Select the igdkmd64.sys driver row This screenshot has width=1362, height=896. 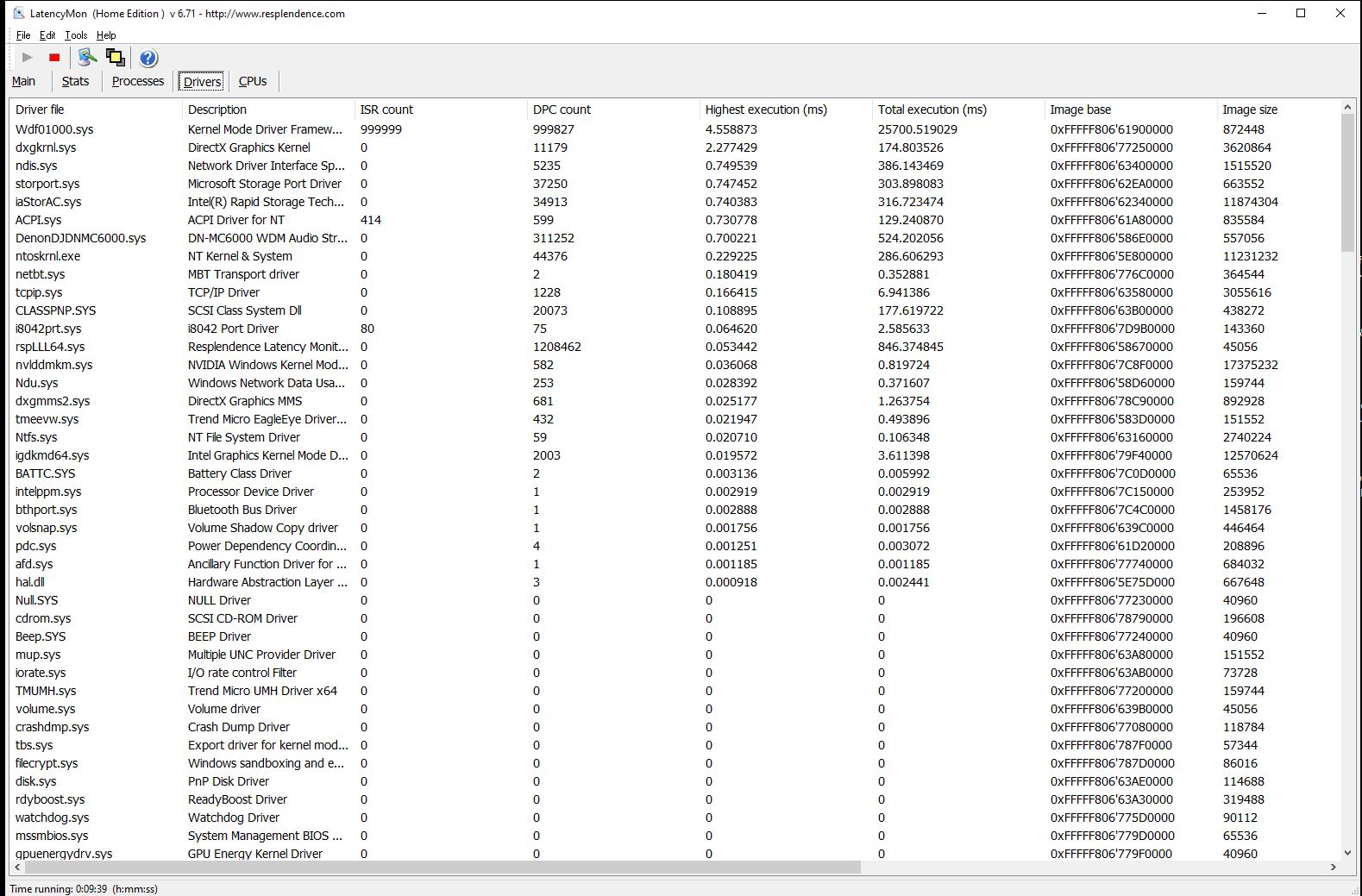tap(675, 455)
